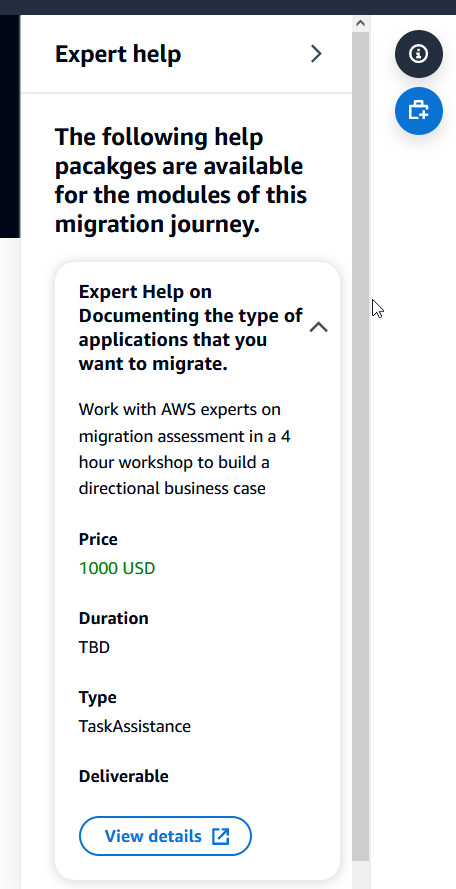Select the Expert help panel title
This screenshot has height=889, width=456.
tap(118, 54)
